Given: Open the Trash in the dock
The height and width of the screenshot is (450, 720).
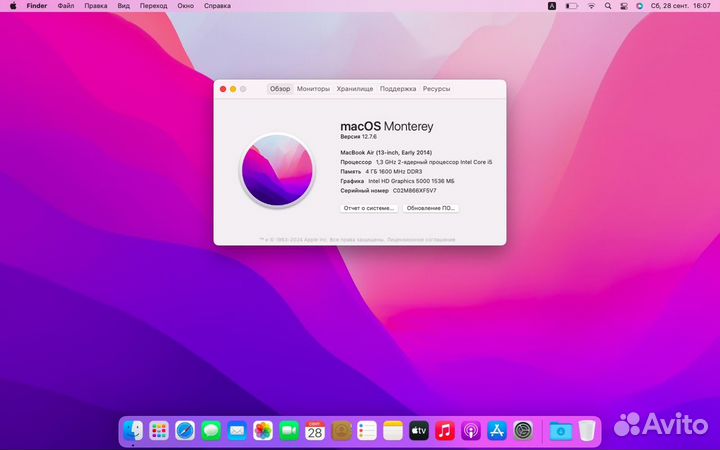Looking at the screenshot, I should tap(586, 431).
